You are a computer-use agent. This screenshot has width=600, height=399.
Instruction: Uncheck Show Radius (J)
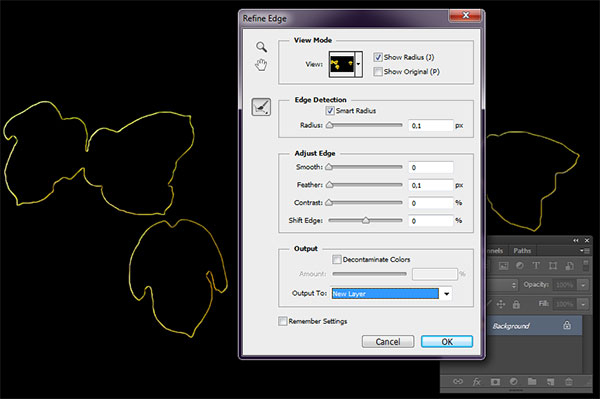378,57
